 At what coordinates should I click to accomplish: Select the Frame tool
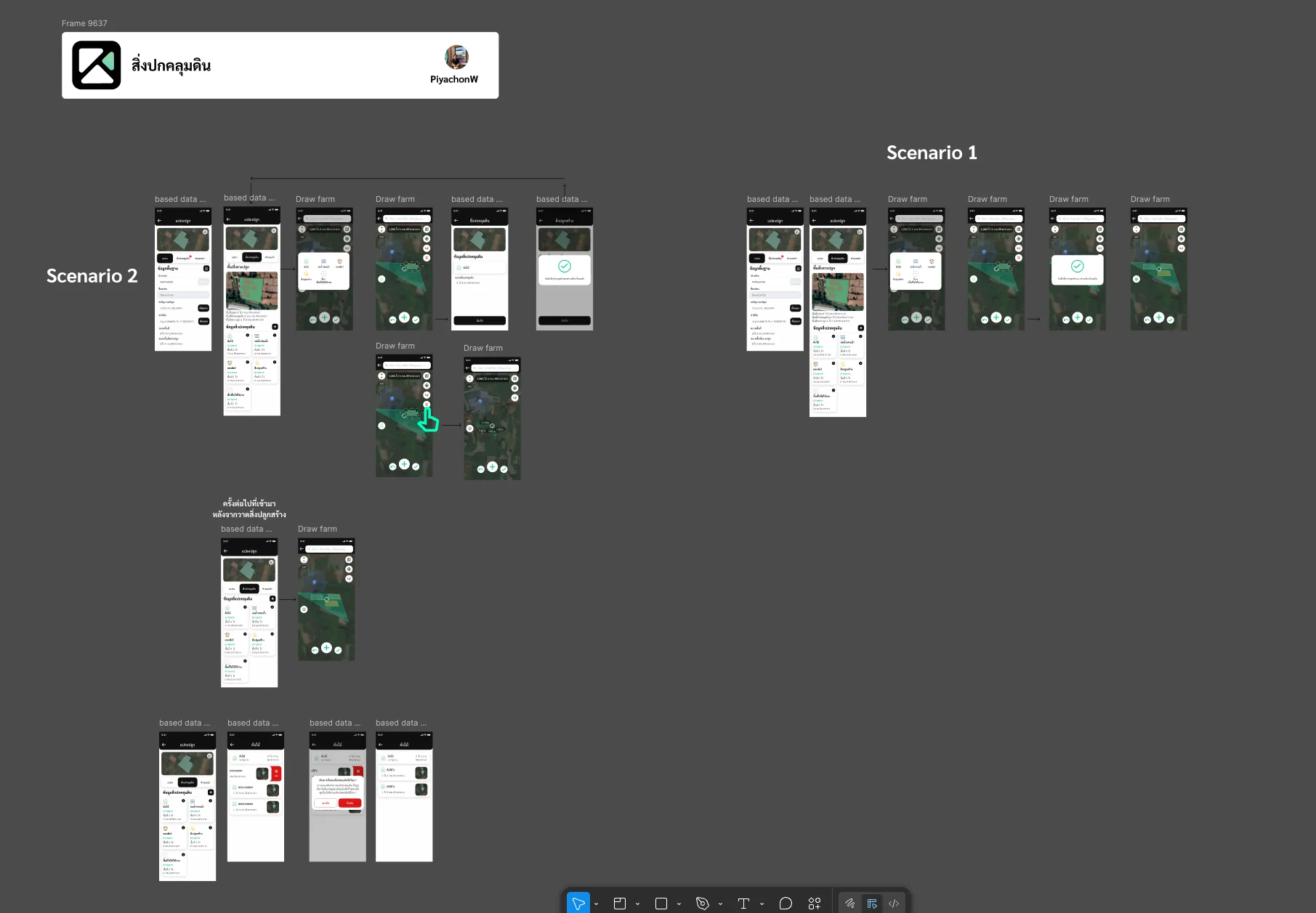click(x=620, y=904)
